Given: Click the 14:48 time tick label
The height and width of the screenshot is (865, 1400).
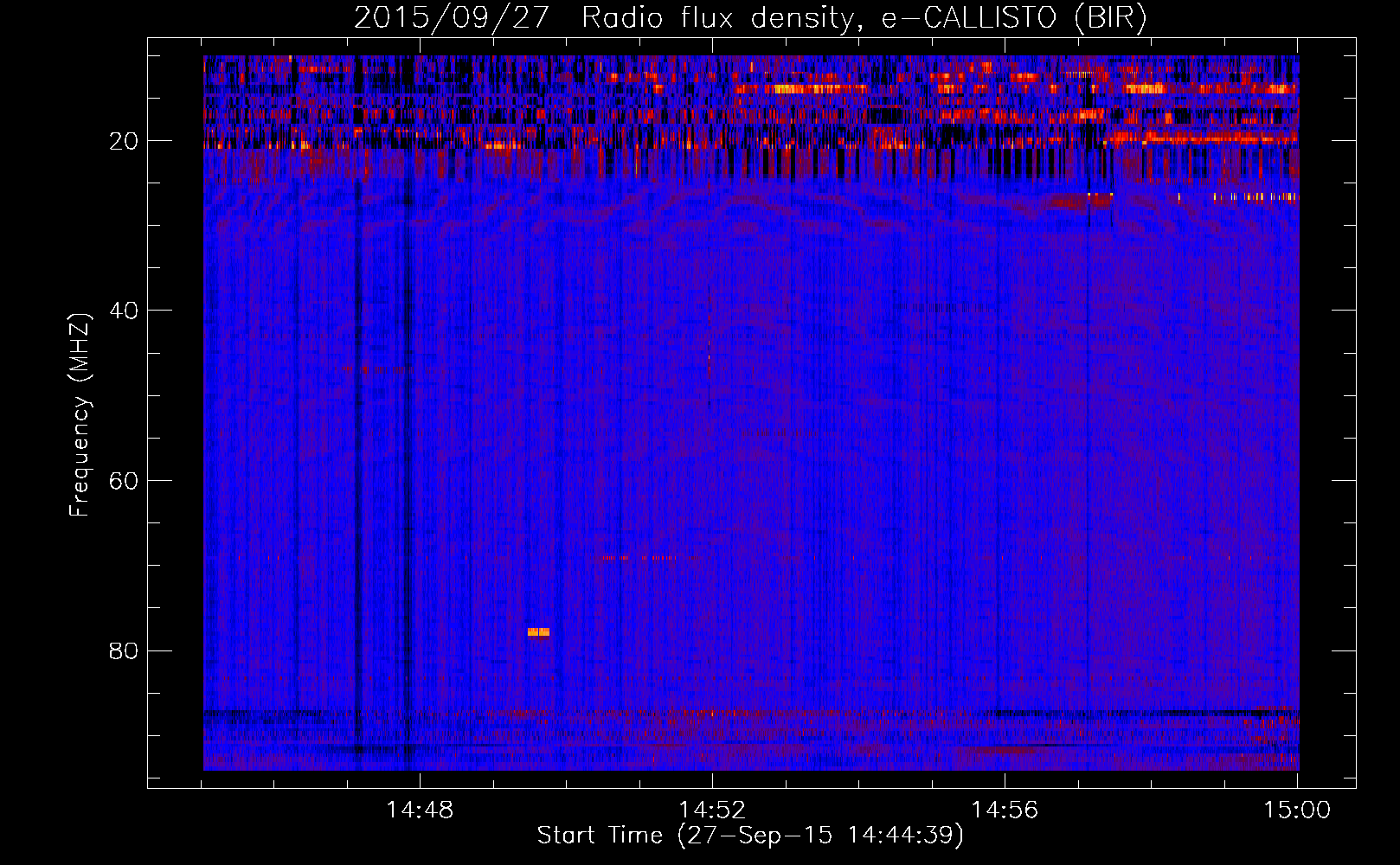Looking at the screenshot, I should 420,811.
